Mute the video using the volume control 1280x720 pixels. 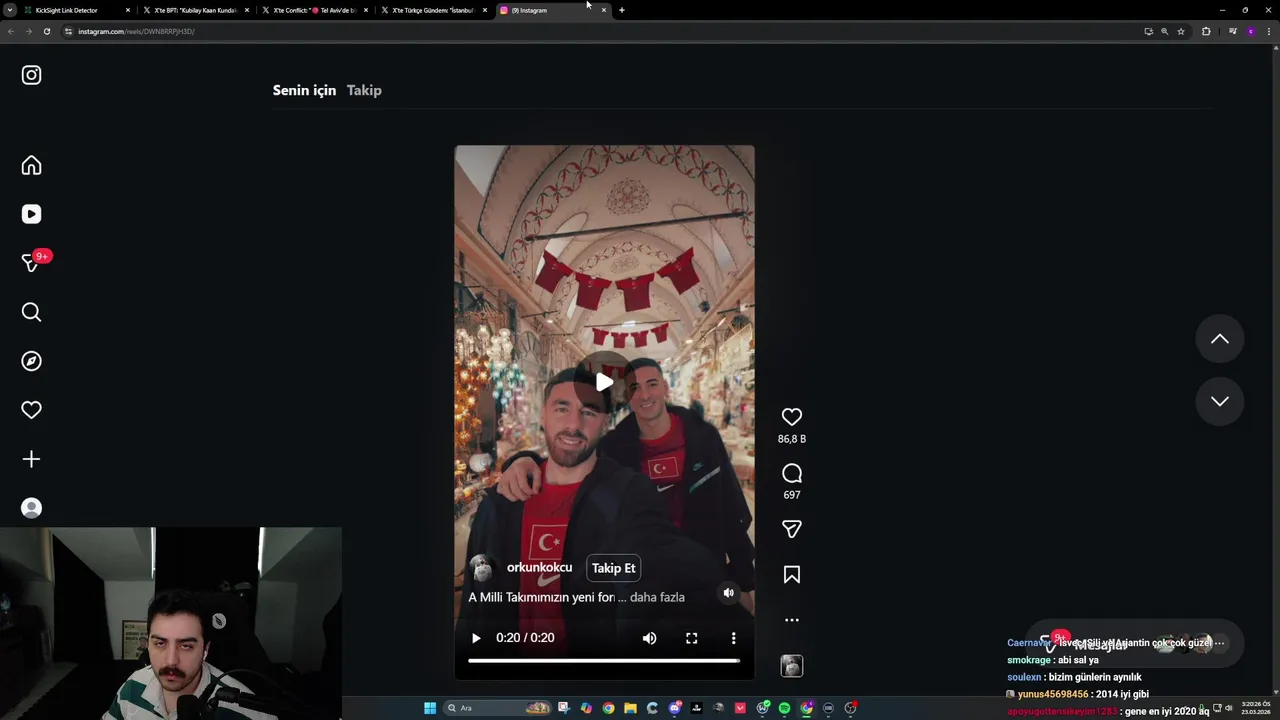[x=649, y=638]
